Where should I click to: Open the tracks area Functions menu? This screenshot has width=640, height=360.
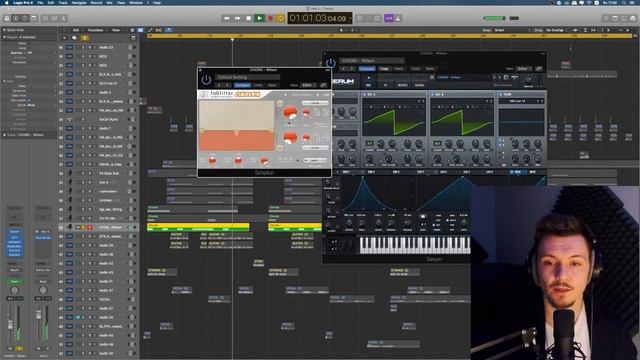click(x=96, y=30)
